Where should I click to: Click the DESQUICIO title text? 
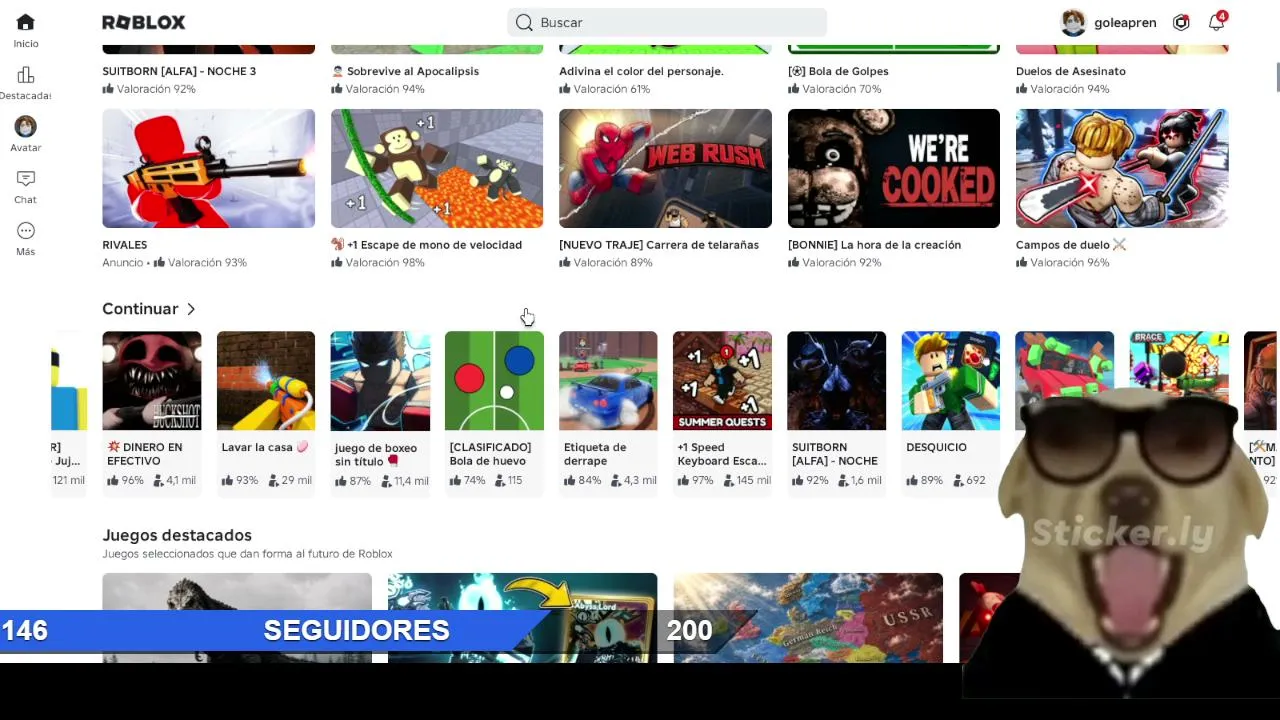[x=936, y=447]
